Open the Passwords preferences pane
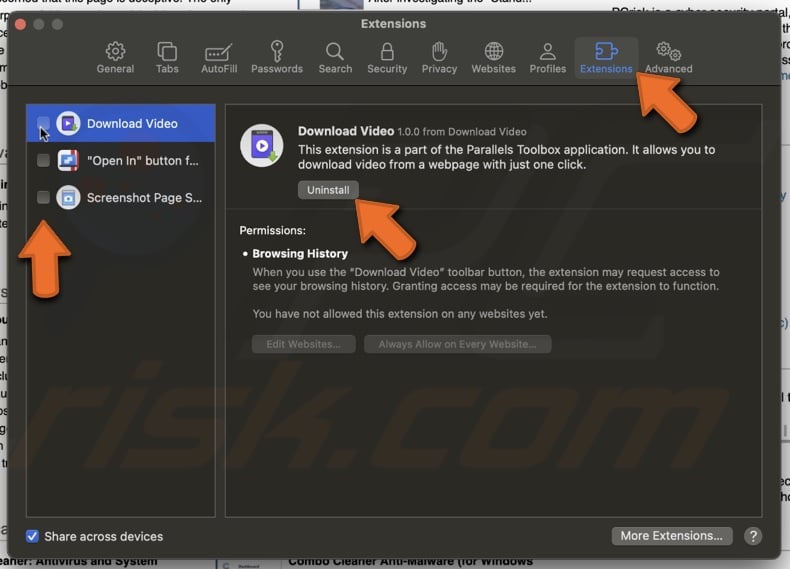 pyautogui.click(x=277, y=58)
